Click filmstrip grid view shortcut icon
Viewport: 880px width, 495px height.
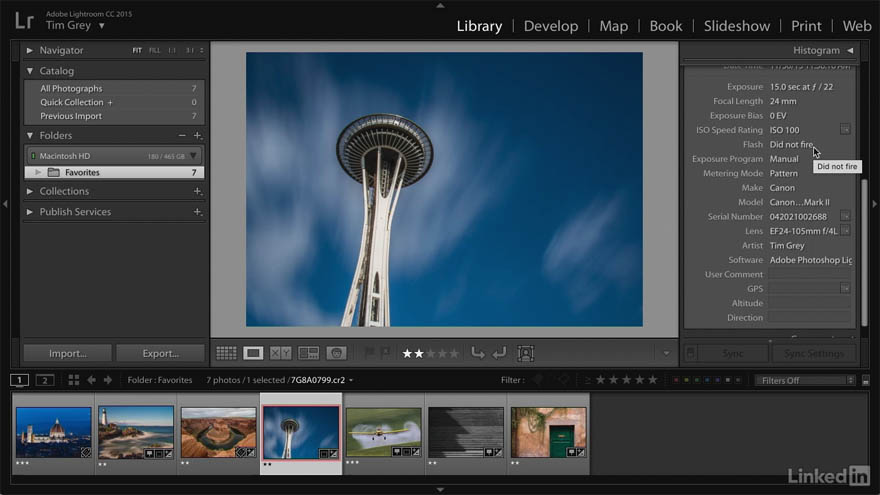coord(74,380)
